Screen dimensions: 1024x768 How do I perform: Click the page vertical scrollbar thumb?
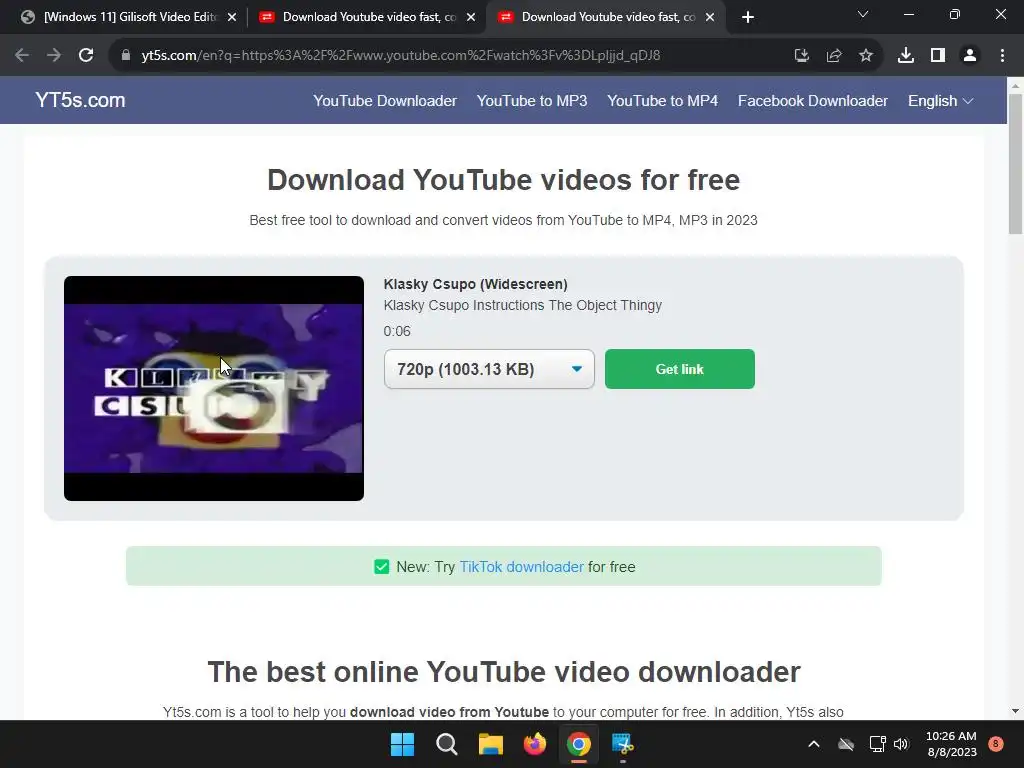(x=1015, y=163)
